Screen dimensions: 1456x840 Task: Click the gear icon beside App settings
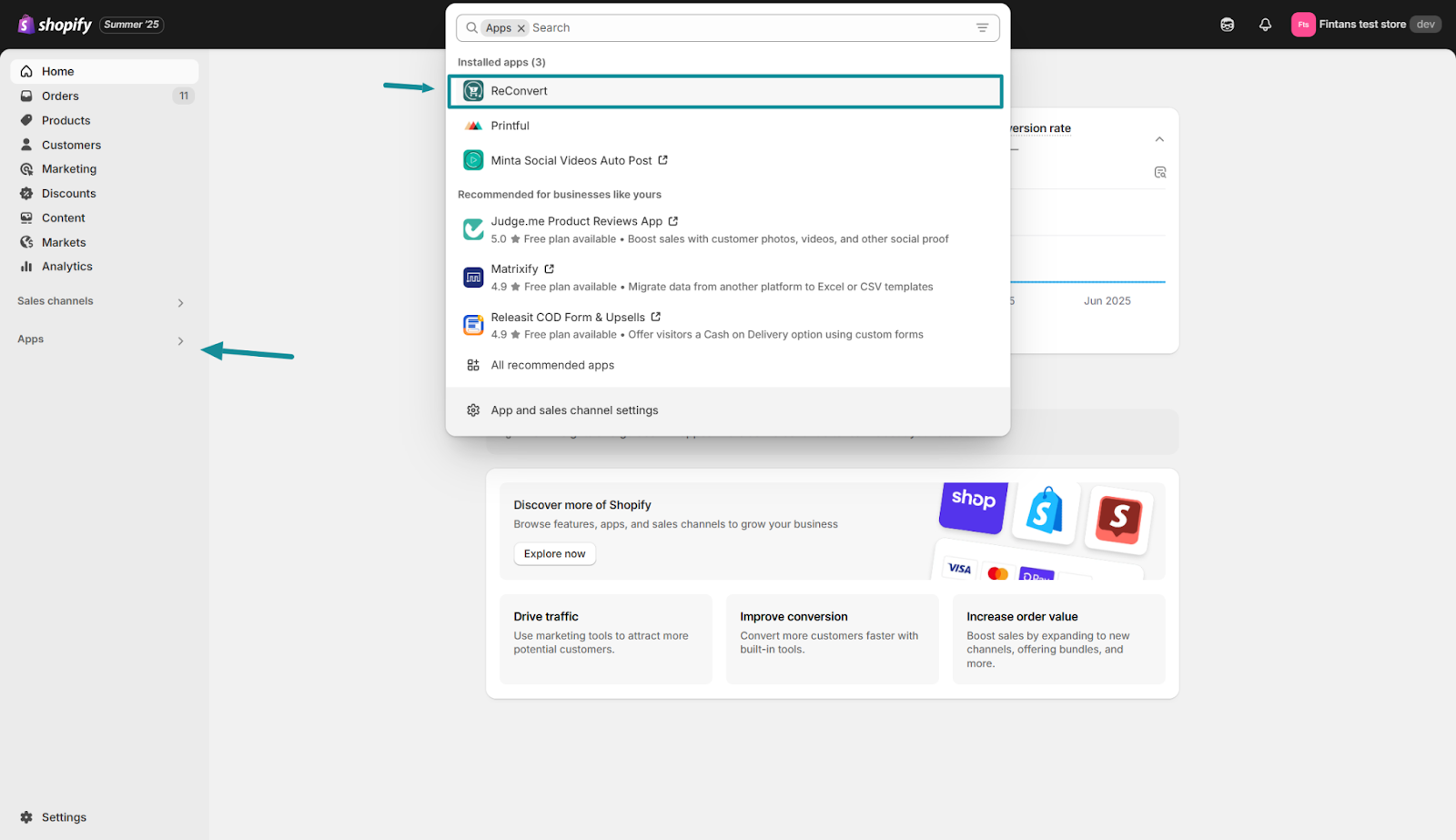(473, 410)
